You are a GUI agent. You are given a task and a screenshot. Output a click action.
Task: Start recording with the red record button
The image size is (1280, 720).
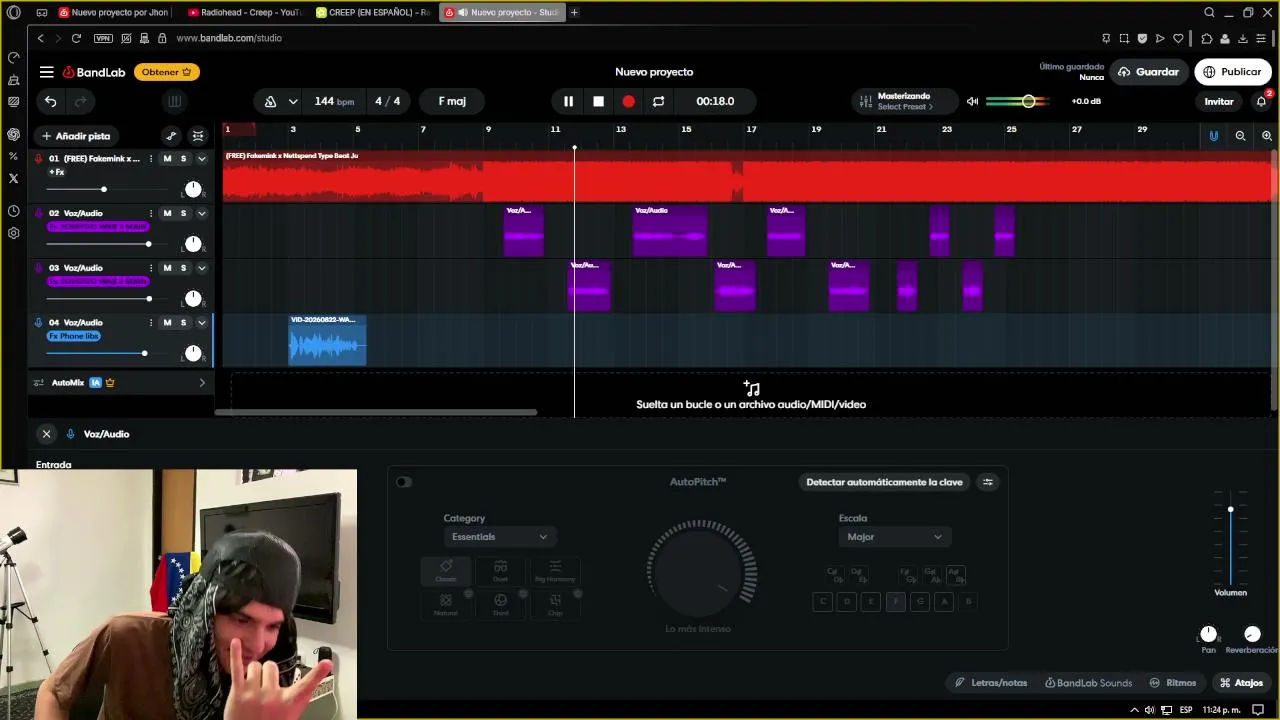click(x=628, y=101)
